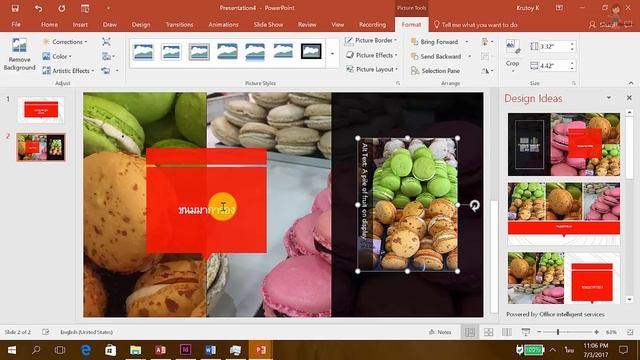Image resolution: width=640 pixels, height=360 pixels.
Task: Start presentation from beginning icon
Action: (x=85, y=8)
